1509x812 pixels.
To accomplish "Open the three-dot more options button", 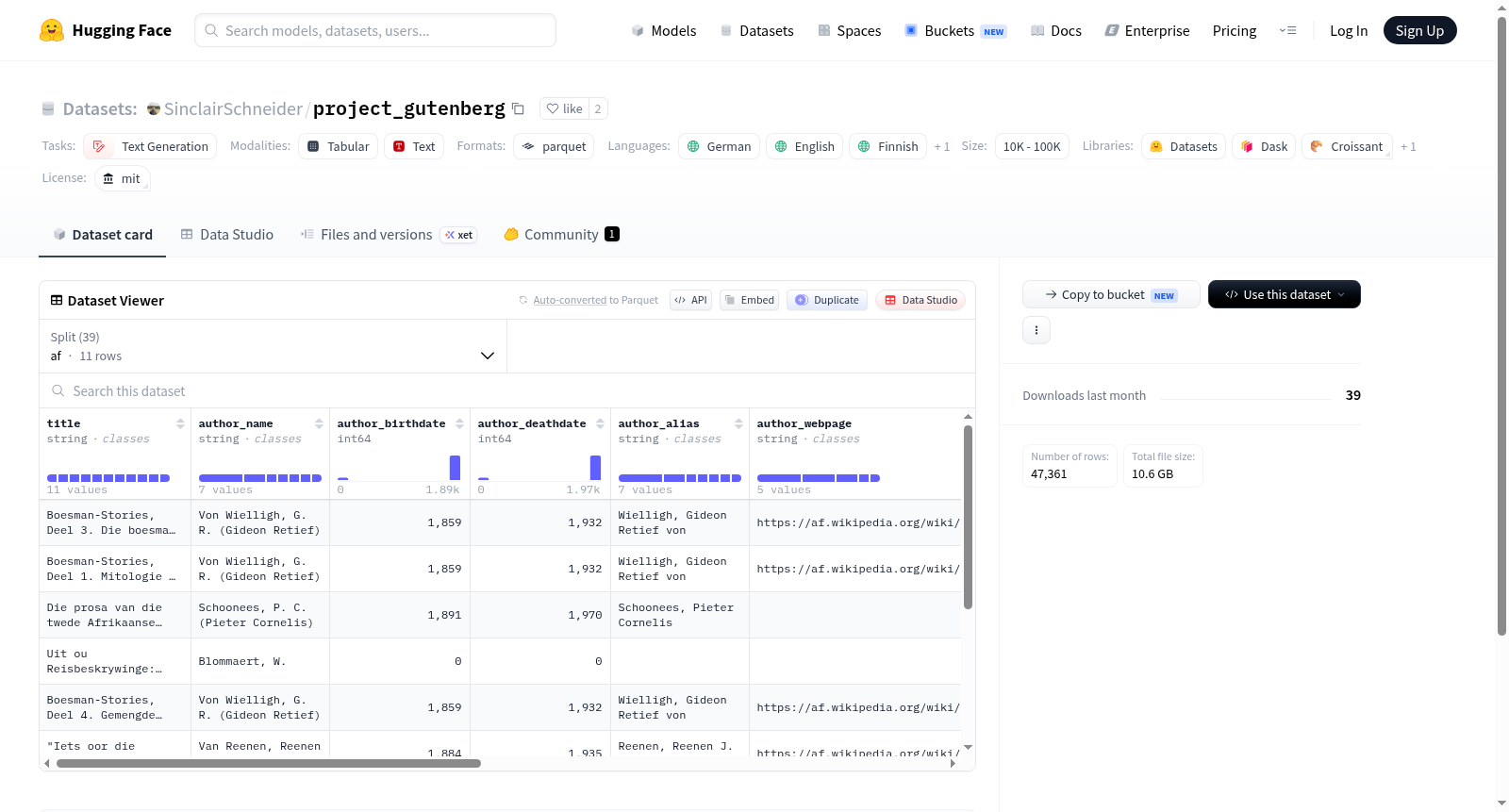I will click(1036, 330).
